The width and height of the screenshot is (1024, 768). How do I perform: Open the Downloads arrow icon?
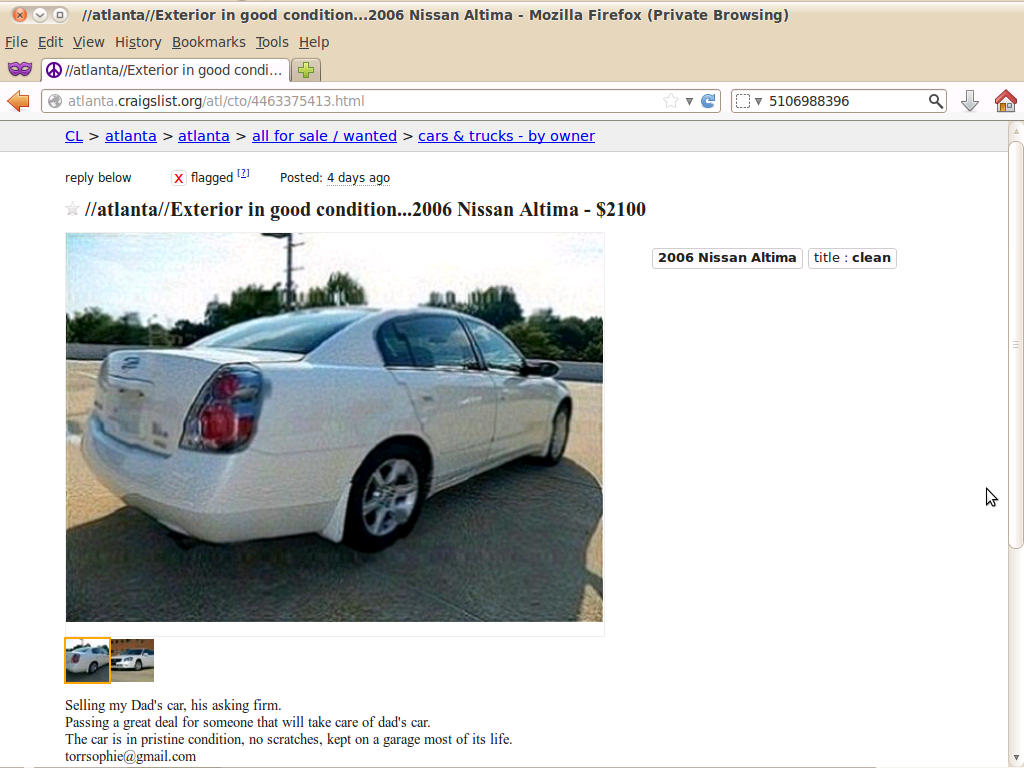(x=970, y=101)
